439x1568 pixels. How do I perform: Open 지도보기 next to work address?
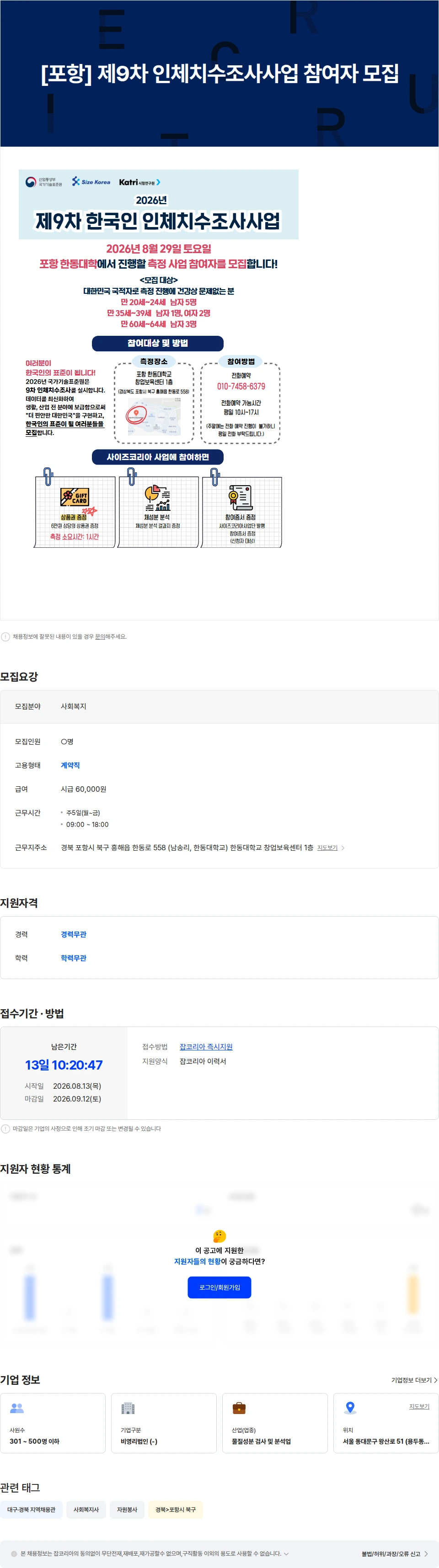pos(327,848)
